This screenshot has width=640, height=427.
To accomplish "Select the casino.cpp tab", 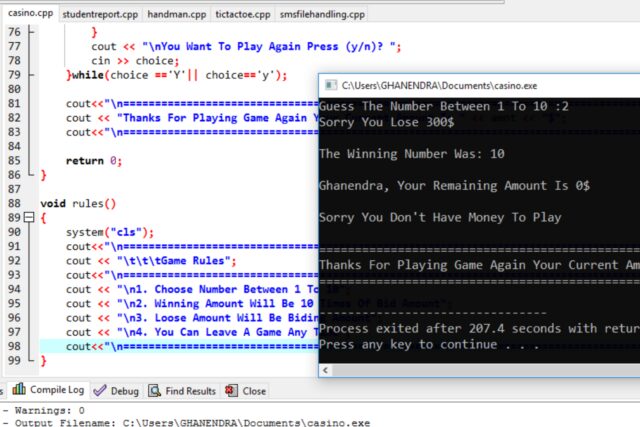I will click(x=30, y=13).
